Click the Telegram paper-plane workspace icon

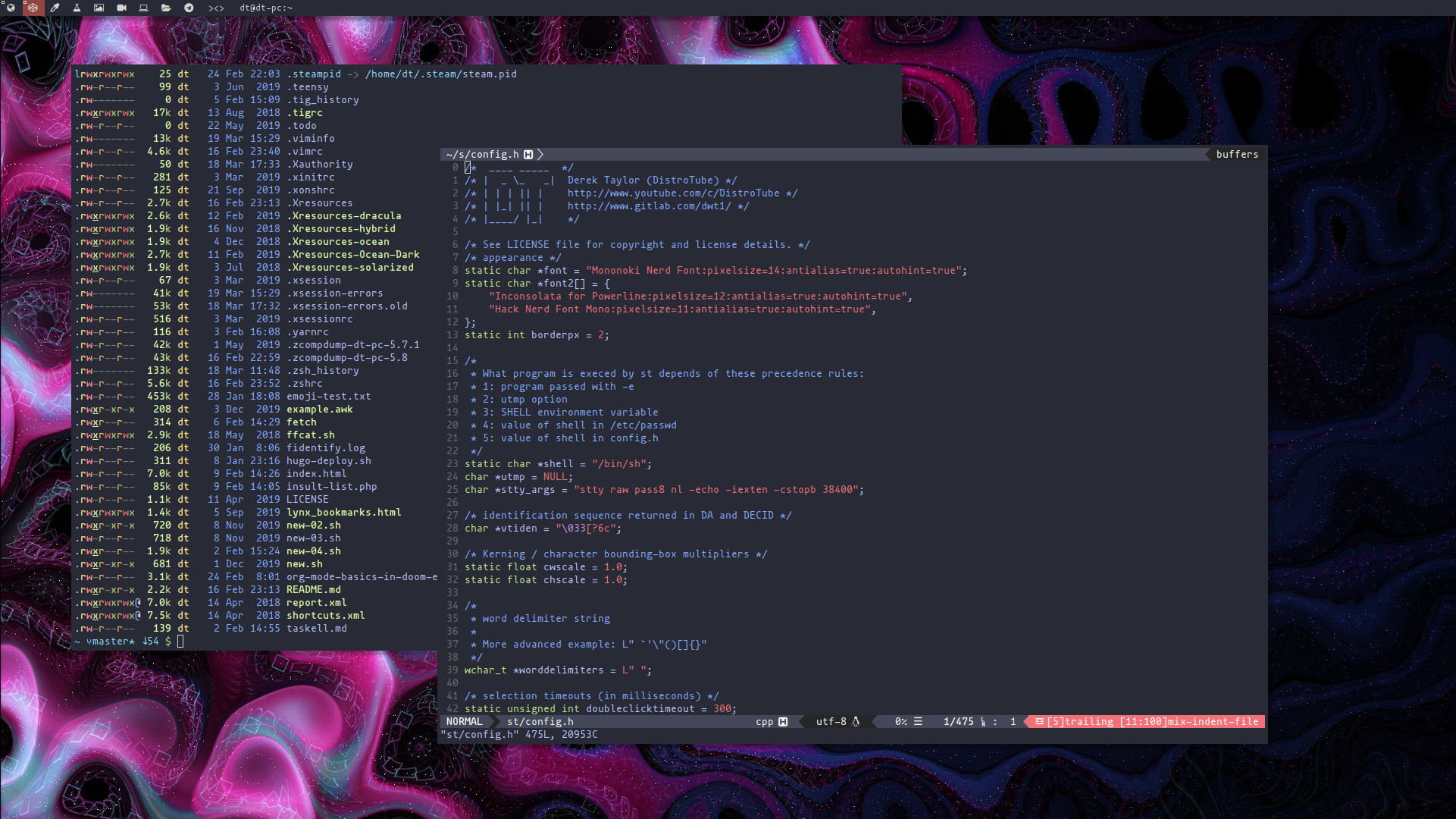click(189, 8)
